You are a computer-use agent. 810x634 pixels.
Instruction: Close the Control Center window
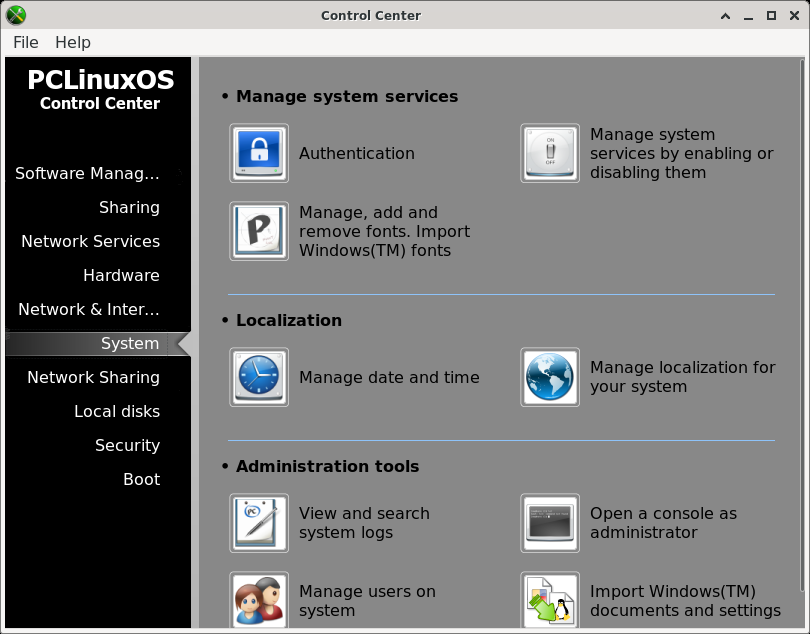tap(795, 16)
